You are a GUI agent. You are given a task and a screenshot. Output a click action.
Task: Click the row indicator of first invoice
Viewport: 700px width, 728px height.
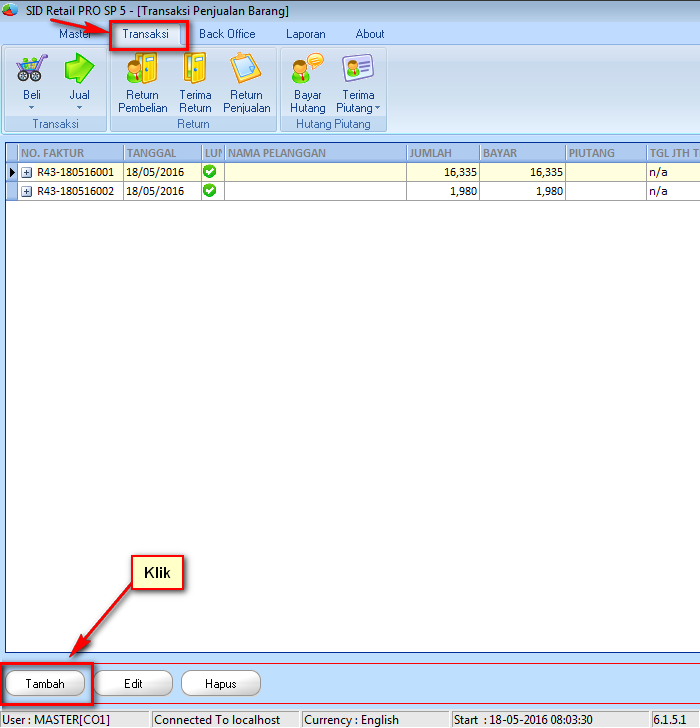tap(12, 172)
